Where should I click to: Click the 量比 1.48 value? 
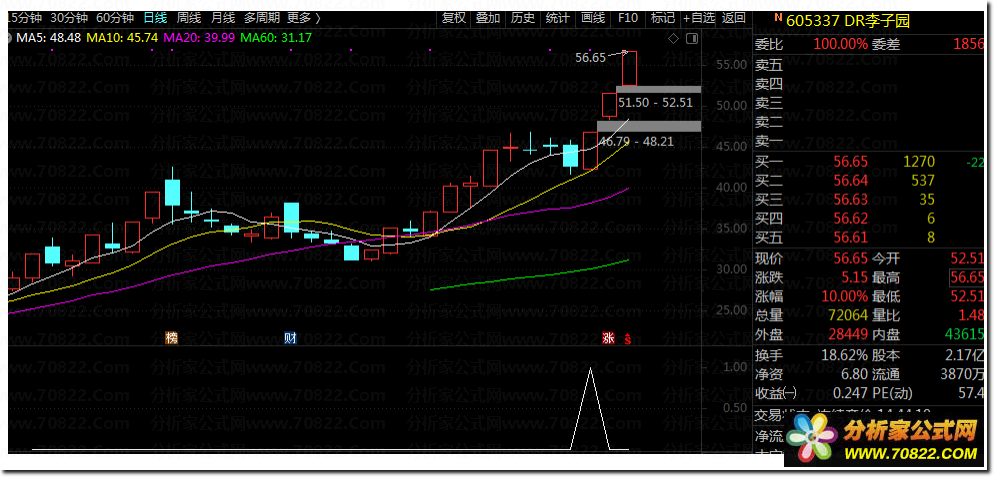972,315
